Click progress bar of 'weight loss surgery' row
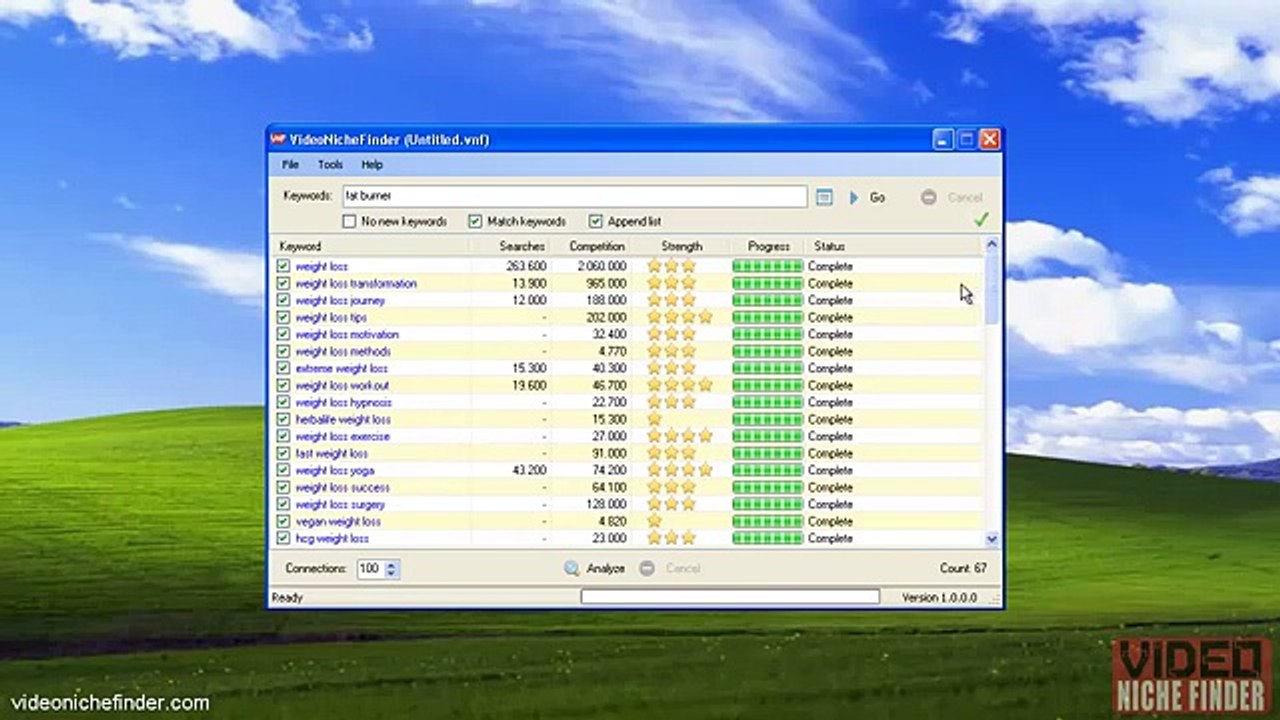 pyautogui.click(x=767, y=504)
